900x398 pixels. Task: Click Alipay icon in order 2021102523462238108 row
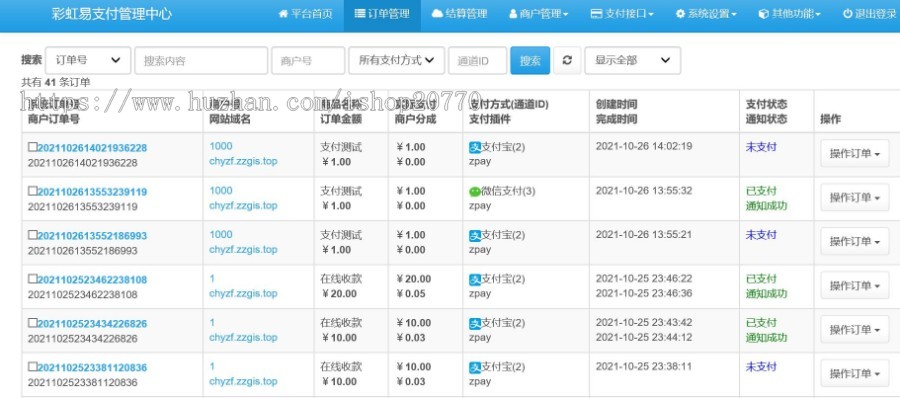[475, 280]
